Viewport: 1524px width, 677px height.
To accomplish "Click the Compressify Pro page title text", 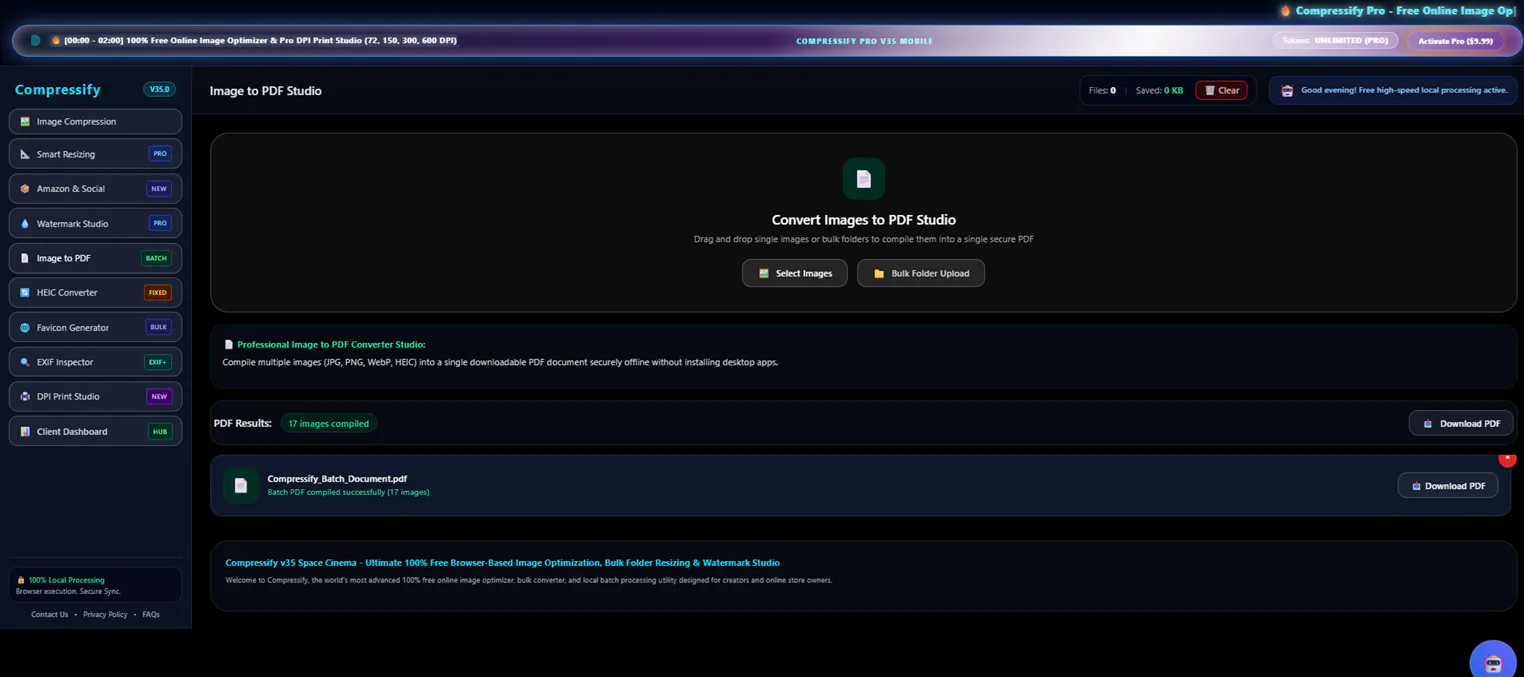I will [1405, 11].
